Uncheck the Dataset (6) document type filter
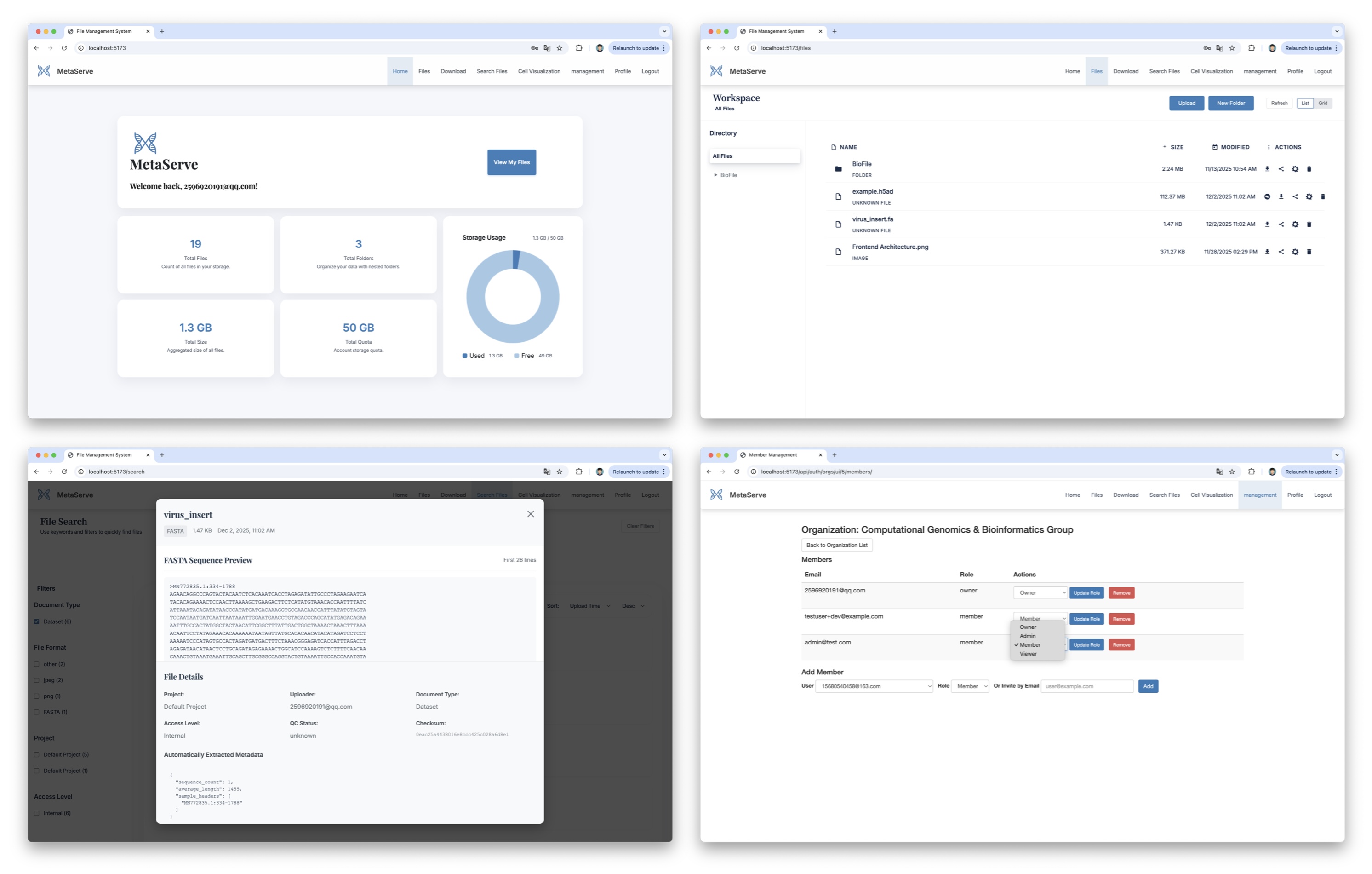The width and height of the screenshot is (1372, 874). [x=37, y=621]
